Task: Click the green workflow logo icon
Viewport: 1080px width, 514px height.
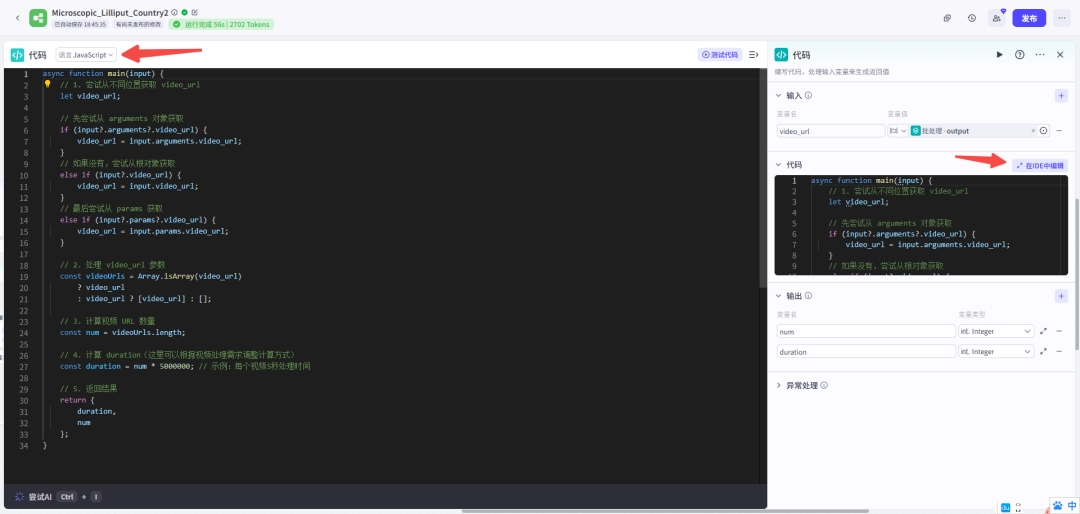Action: click(37, 18)
